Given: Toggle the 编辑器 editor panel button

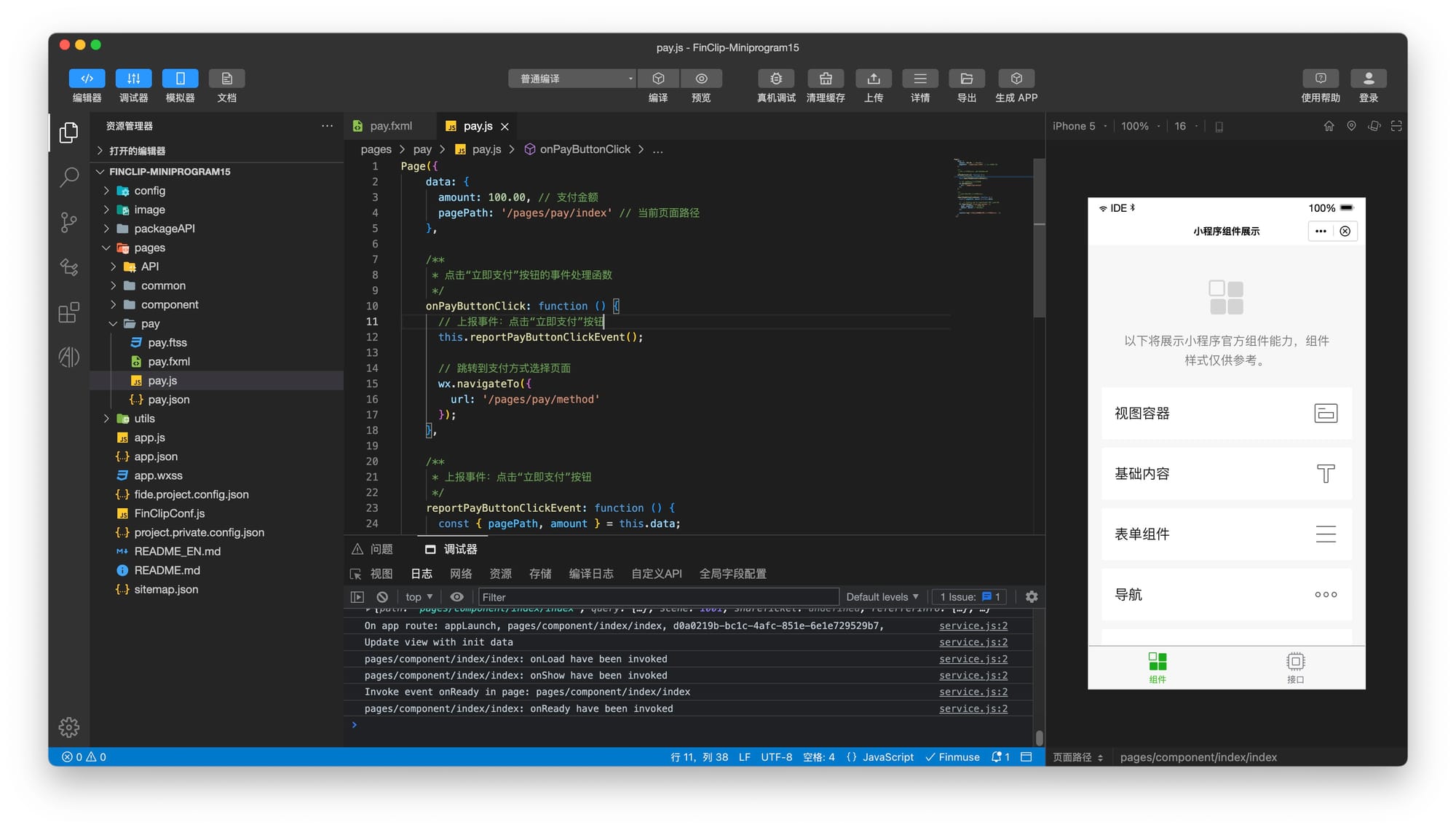Looking at the screenshot, I should pos(87,79).
